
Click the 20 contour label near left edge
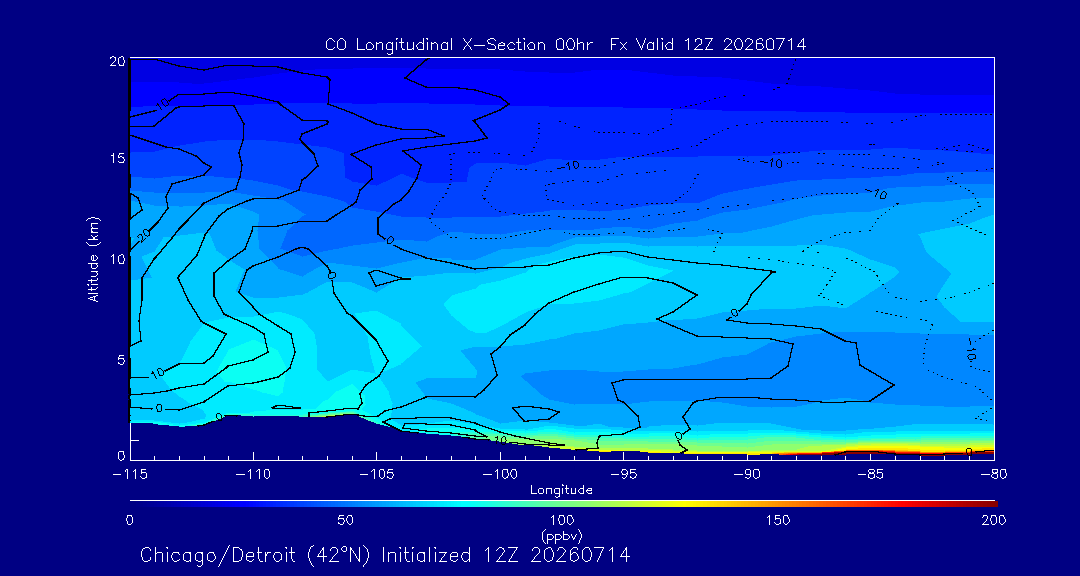click(143, 235)
